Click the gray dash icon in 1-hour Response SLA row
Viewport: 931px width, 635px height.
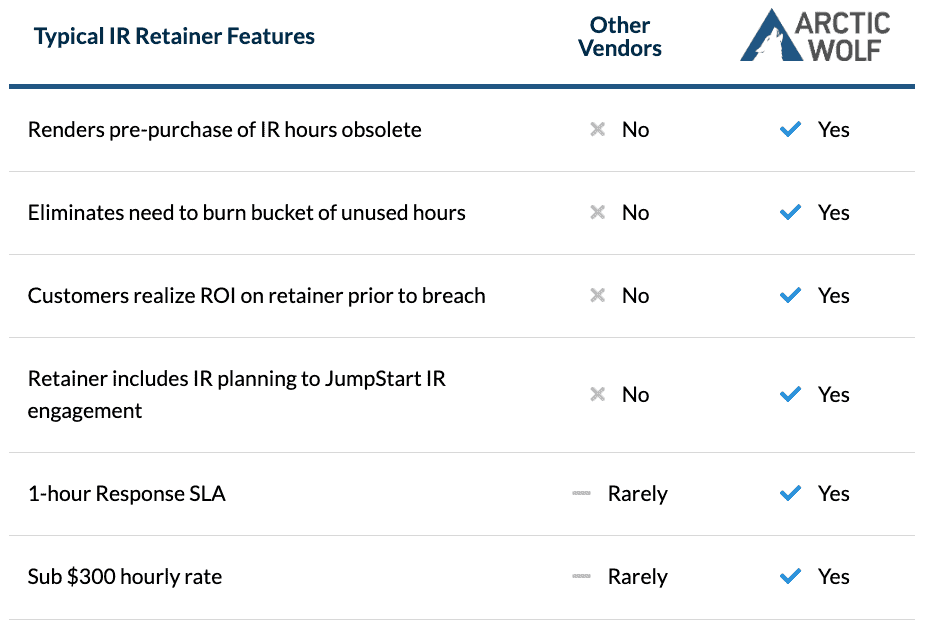pos(581,493)
